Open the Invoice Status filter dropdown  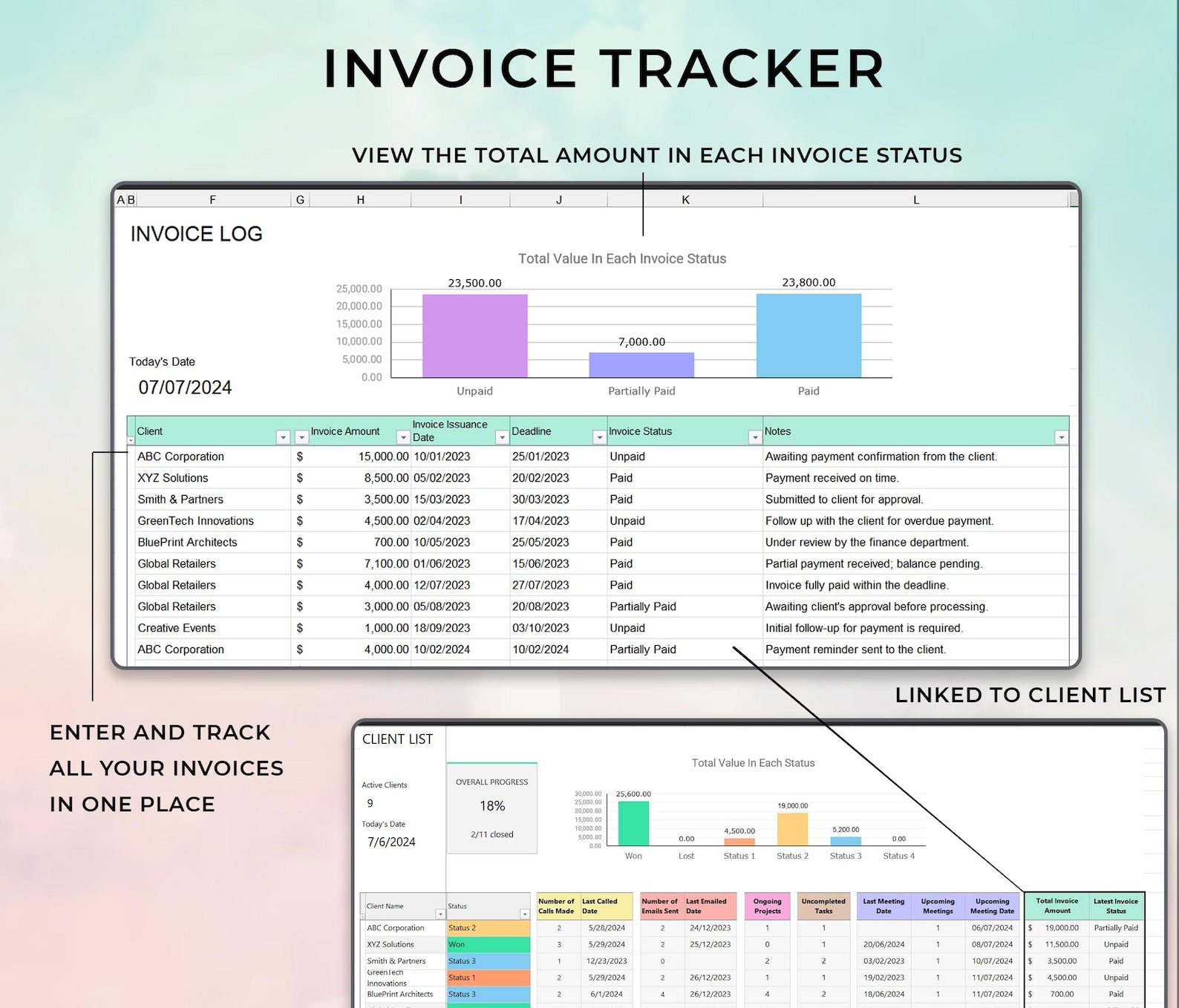(755, 438)
